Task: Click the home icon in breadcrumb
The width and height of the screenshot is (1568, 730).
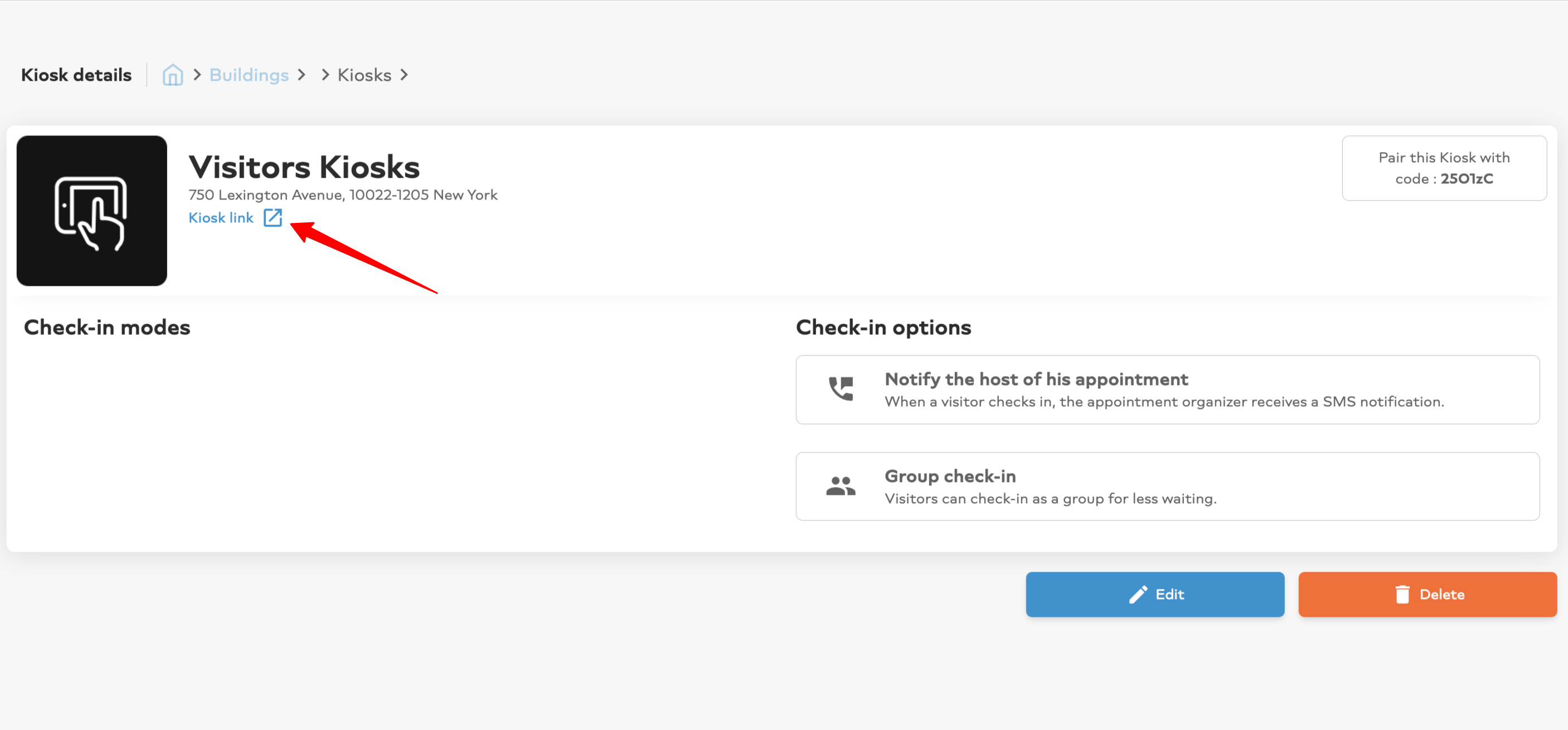Action: click(x=173, y=75)
